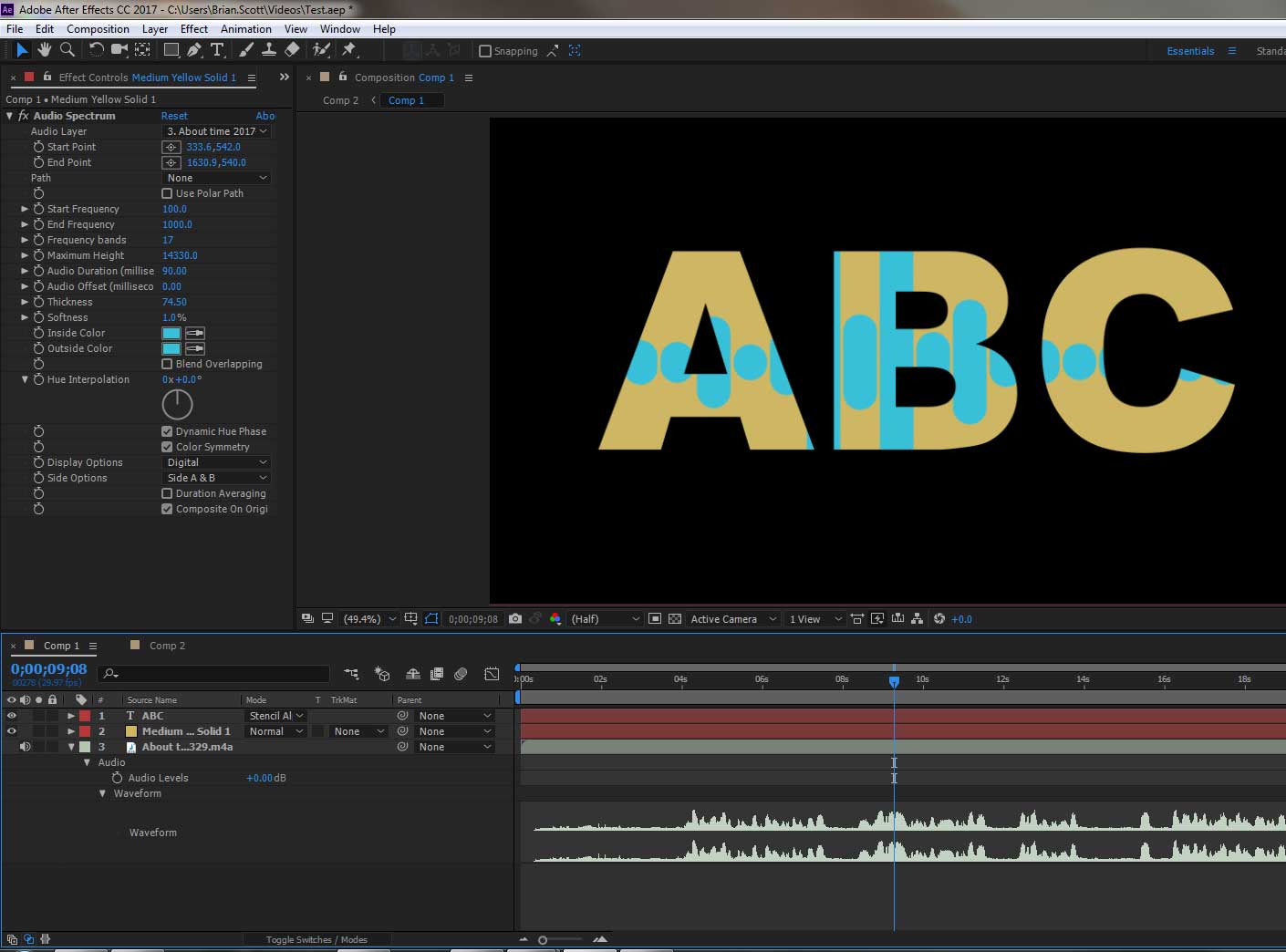Viewport: 1286px width, 952px height.
Task: Click Comp 2 in viewer breadcrumb
Action: click(x=340, y=100)
